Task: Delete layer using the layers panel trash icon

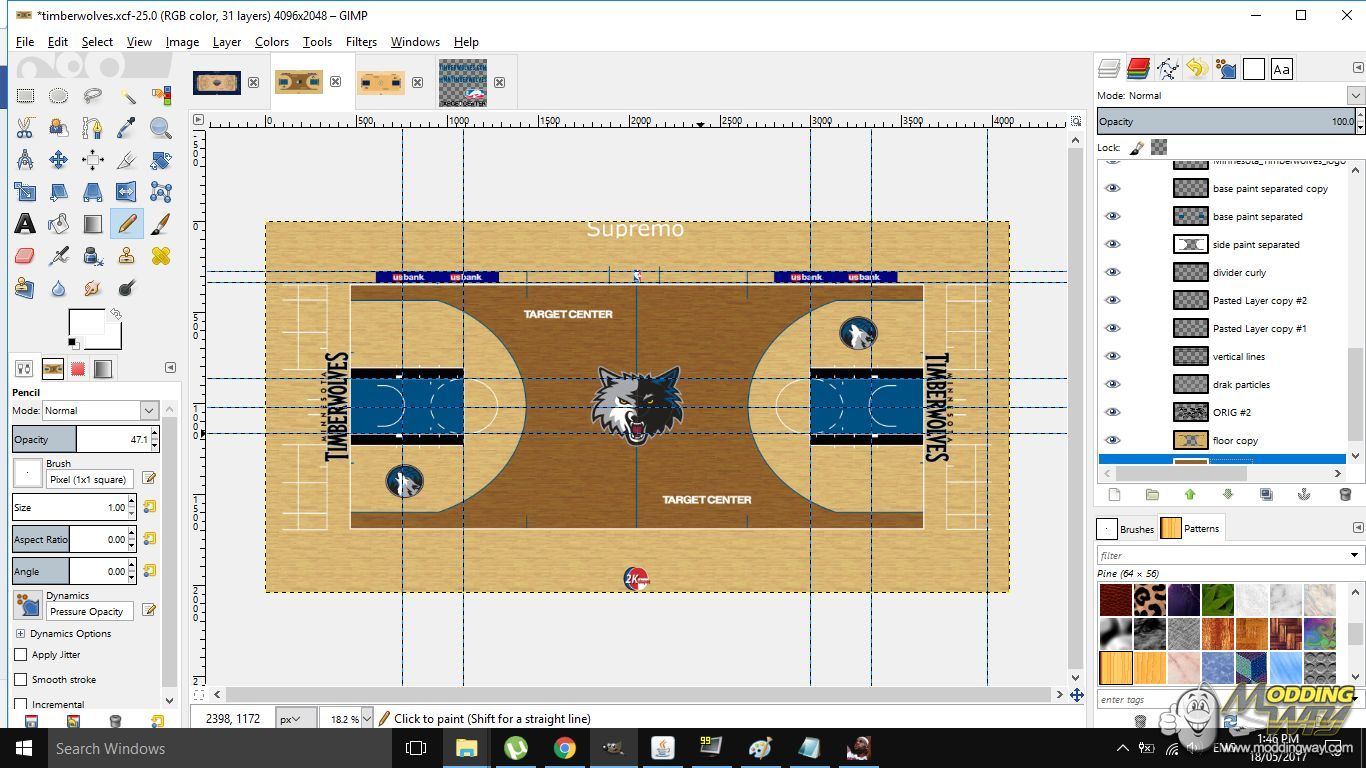Action: click(1344, 495)
